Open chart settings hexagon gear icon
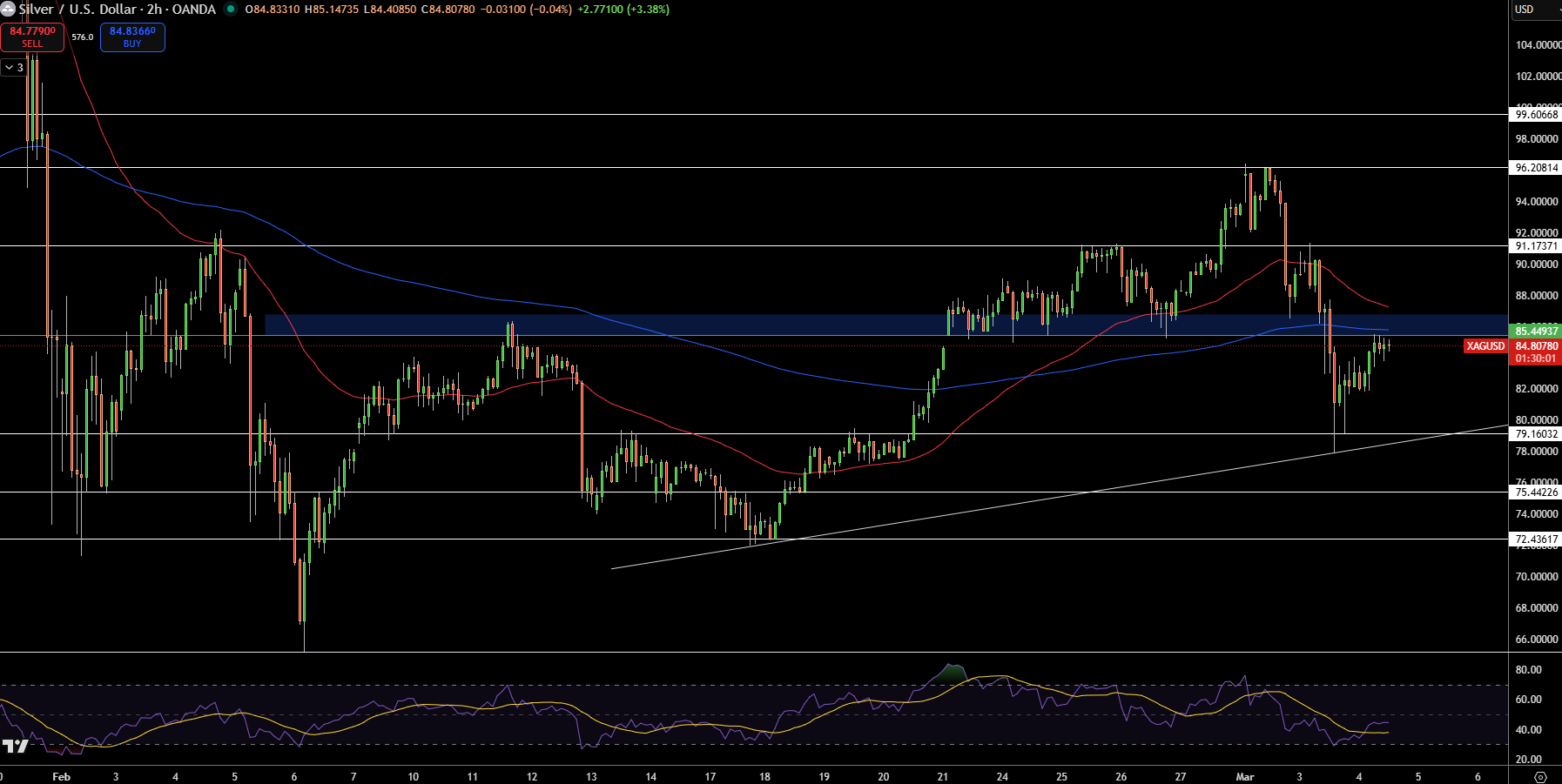 pyautogui.click(x=1540, y=777)
